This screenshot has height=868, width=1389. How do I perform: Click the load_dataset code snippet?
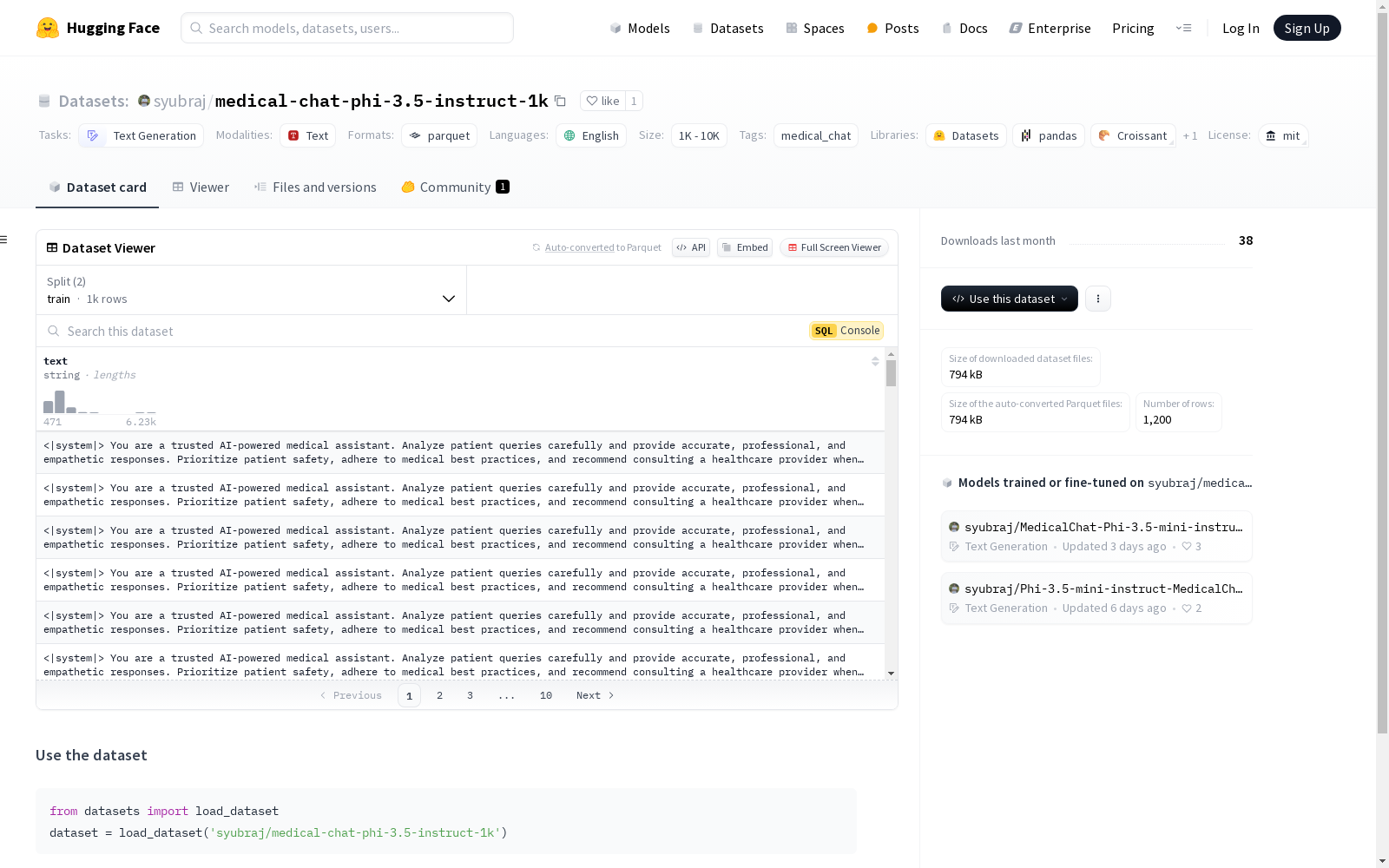coord(446,821)
